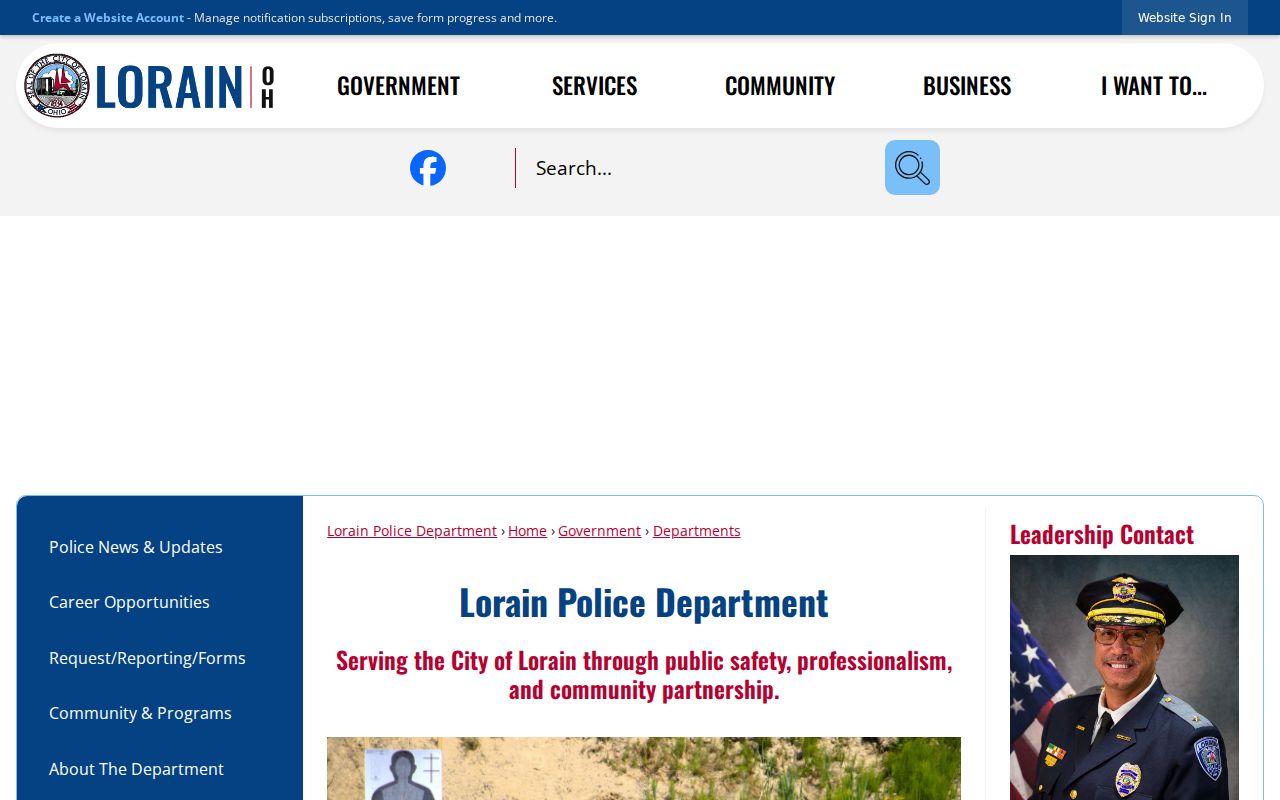Click the Website Sign In button
1280x800 pixels.
(1185, 18)
